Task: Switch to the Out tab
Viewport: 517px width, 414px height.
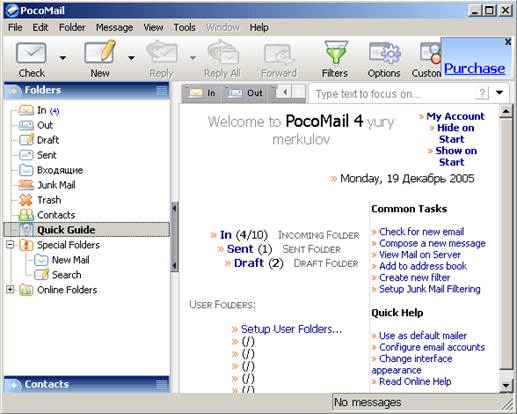Action: (247, 93)
